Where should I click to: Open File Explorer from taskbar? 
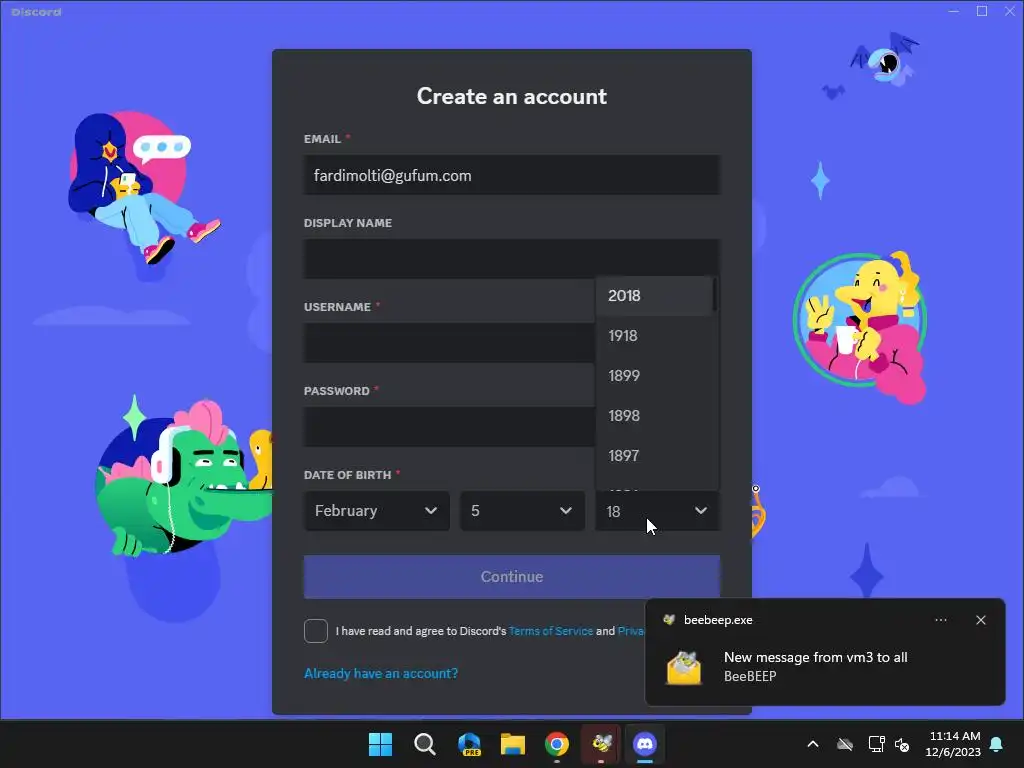(x=513, y=744)
